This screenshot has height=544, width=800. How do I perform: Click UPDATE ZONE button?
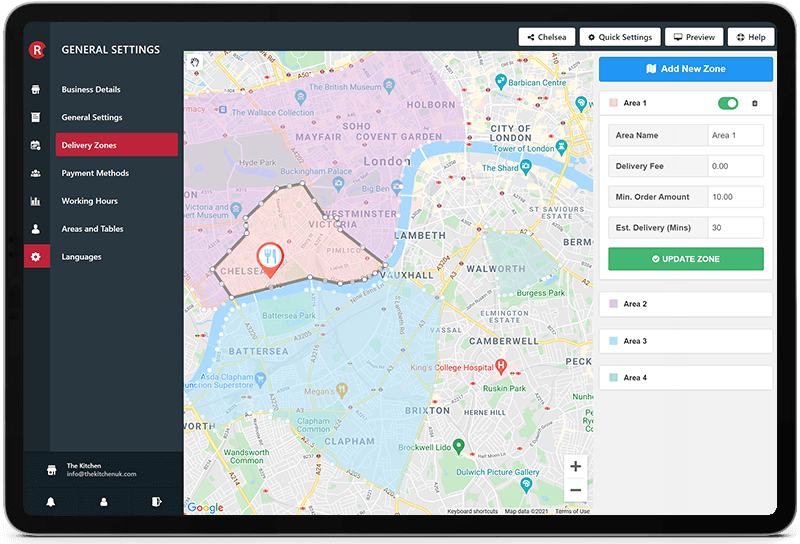pos(686,259)
